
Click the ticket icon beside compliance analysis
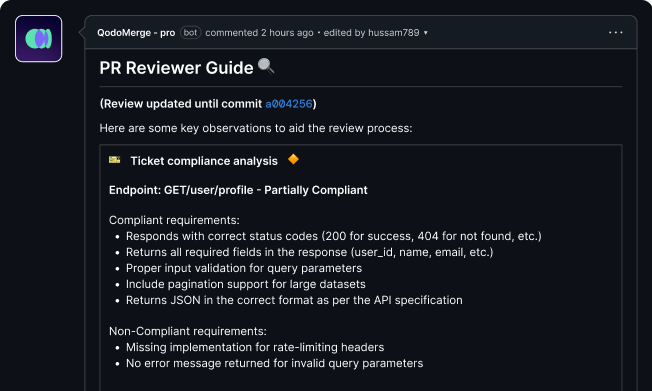115,160
